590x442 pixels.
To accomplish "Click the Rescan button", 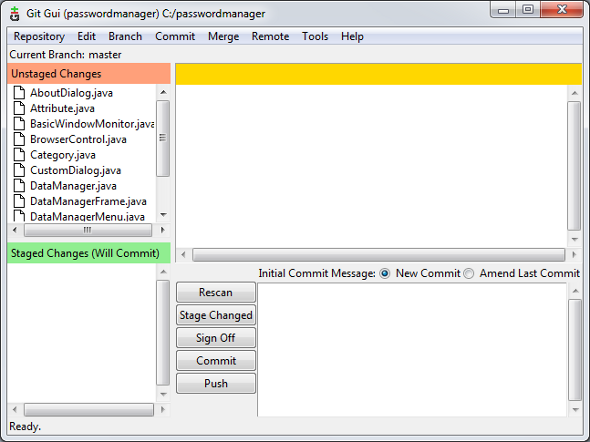I will click(x=216, y=292).
